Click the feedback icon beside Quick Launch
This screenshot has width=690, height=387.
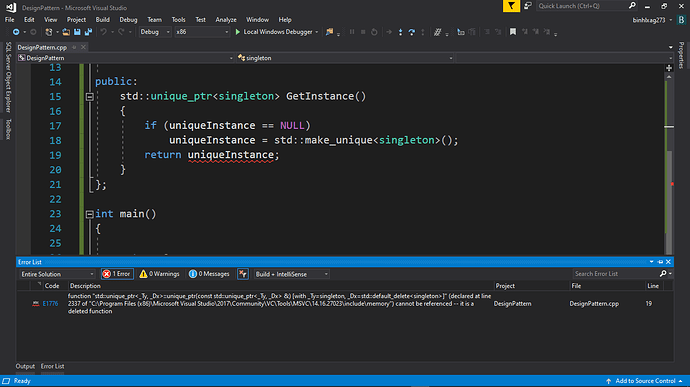click(527, 6)
